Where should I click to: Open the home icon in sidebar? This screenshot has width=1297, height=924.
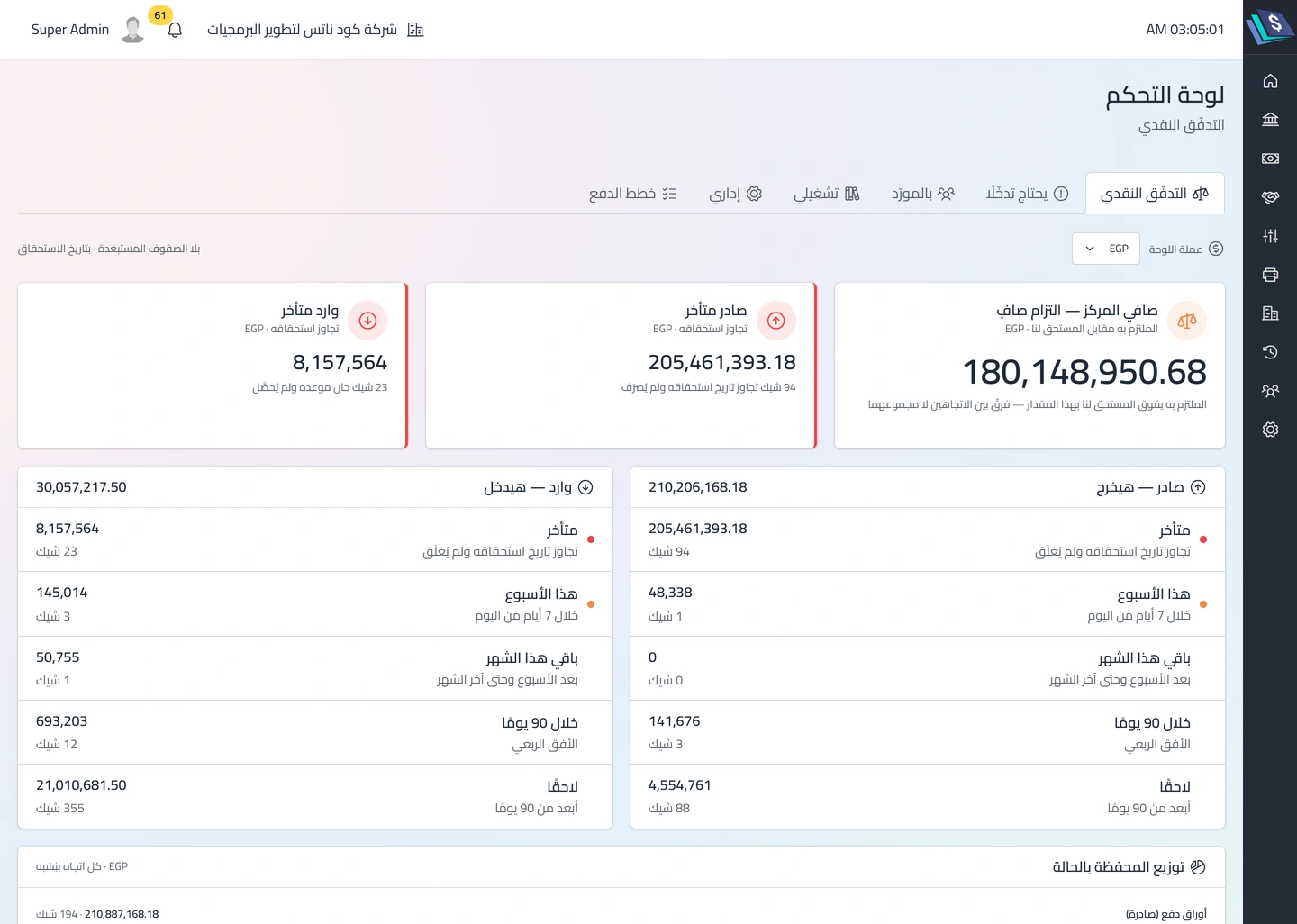click(x=1270, y=81)
